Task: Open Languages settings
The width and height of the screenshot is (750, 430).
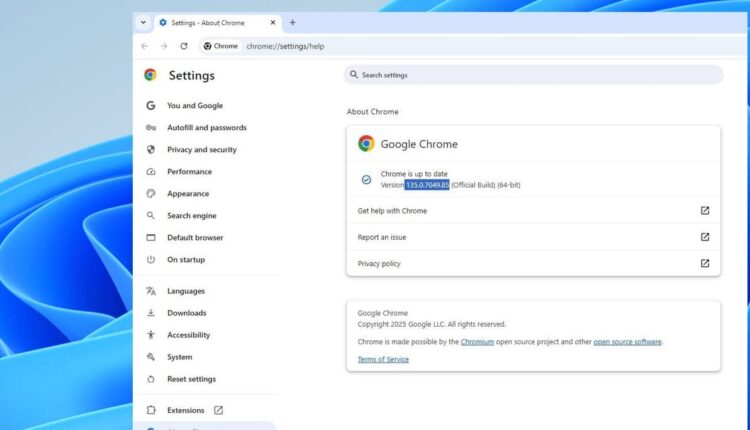Action: point(186,291)
